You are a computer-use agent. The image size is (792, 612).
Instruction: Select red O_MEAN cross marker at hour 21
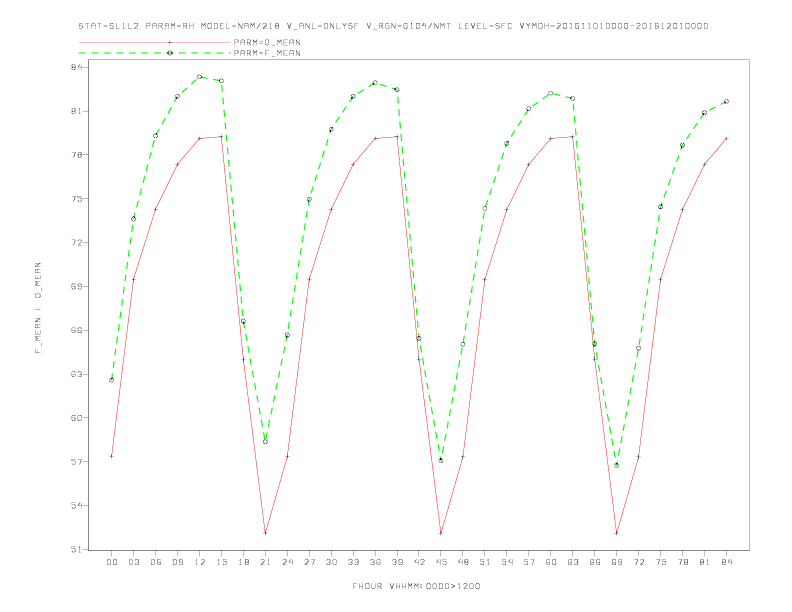[265, 533]
